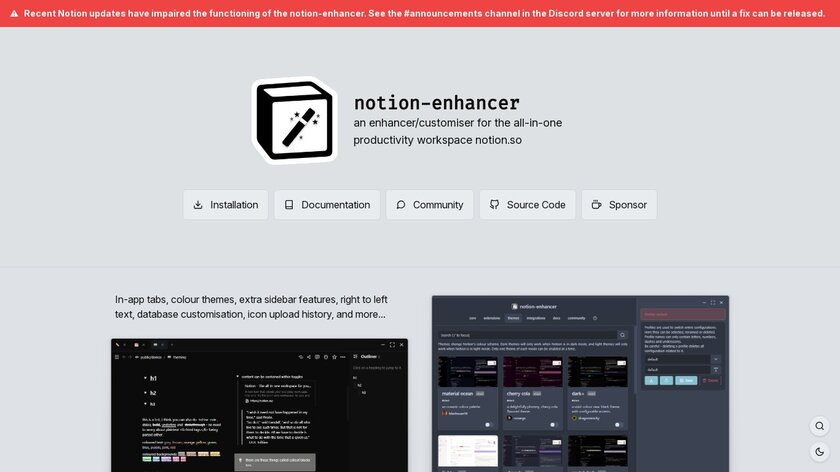The width and height of the screenshot is (840, 472).
Task: Click the Delete profile button in the menu screenshot
Action: [710, 380]
